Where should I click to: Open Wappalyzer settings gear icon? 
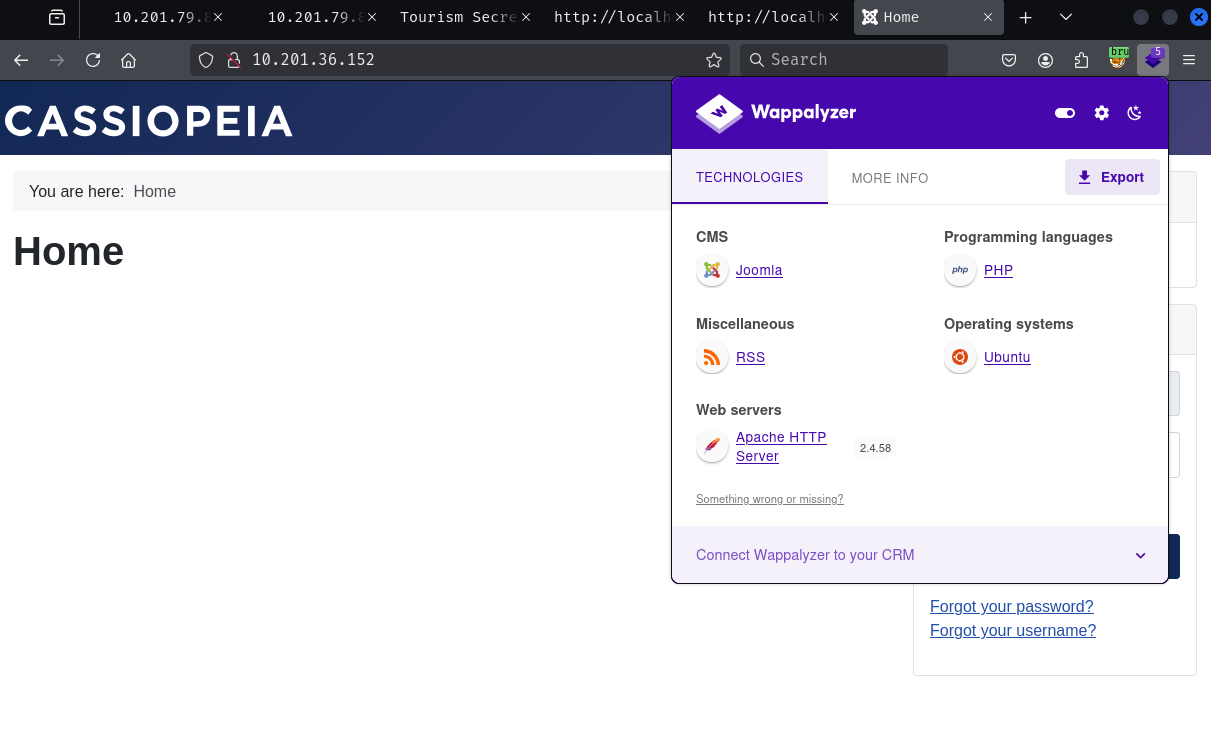click(1101, 113)
